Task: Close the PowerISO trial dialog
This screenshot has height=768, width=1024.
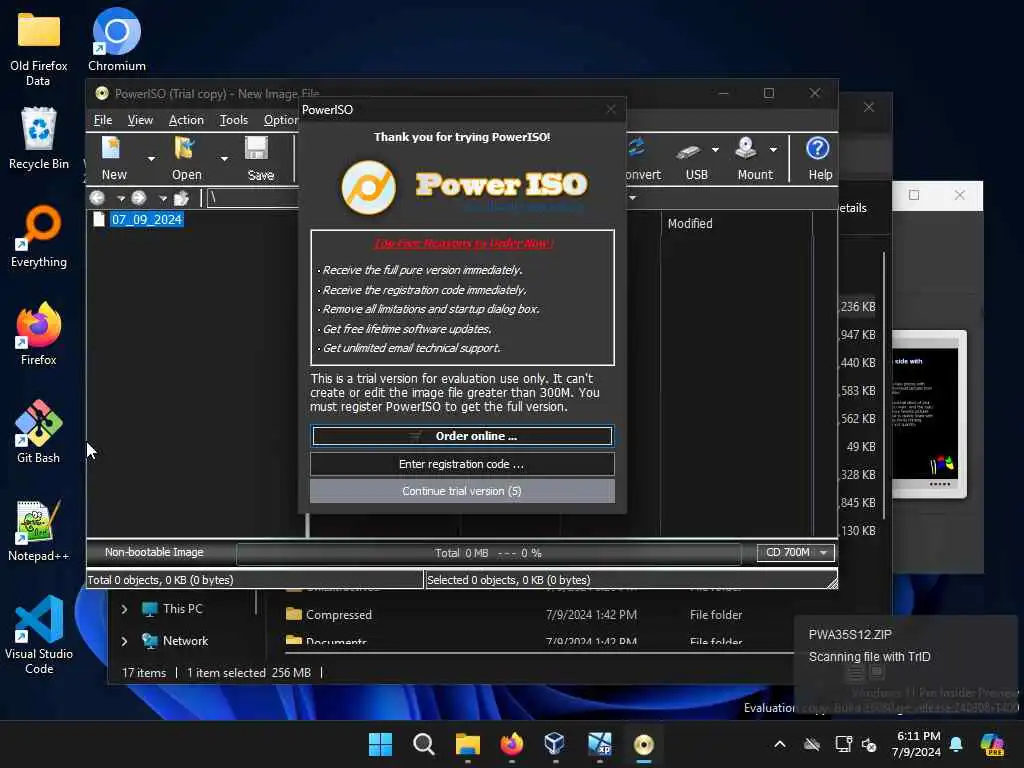Action: coord(611,110)
